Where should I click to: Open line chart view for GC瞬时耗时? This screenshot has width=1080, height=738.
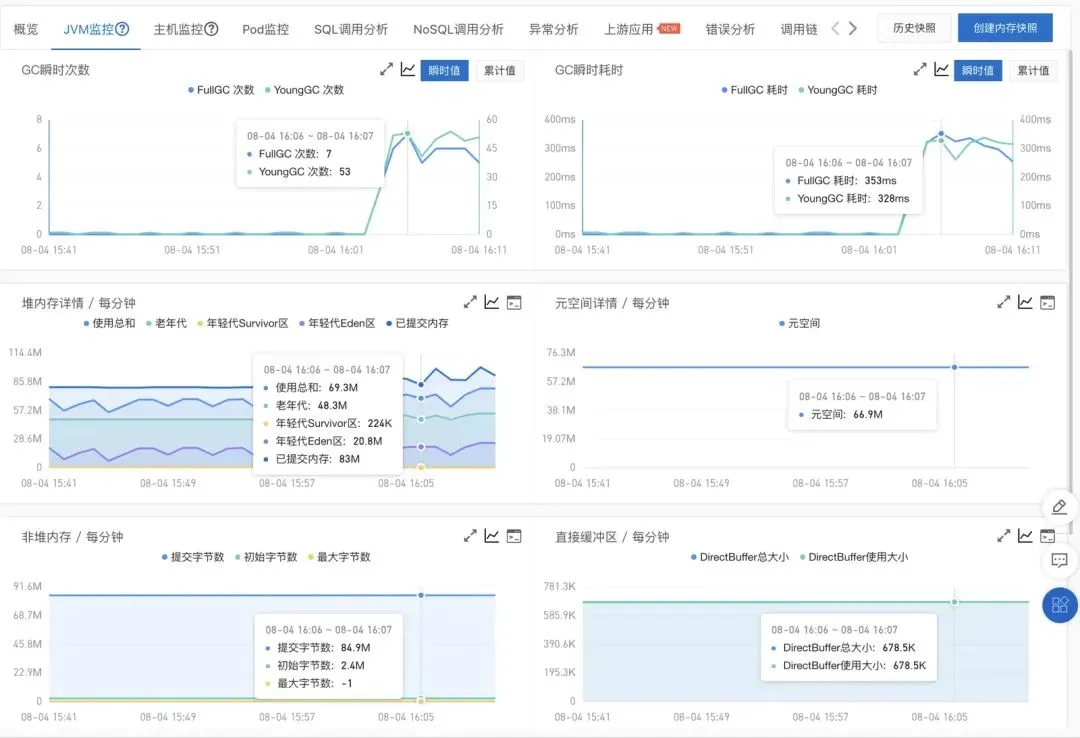coord(942,70)
